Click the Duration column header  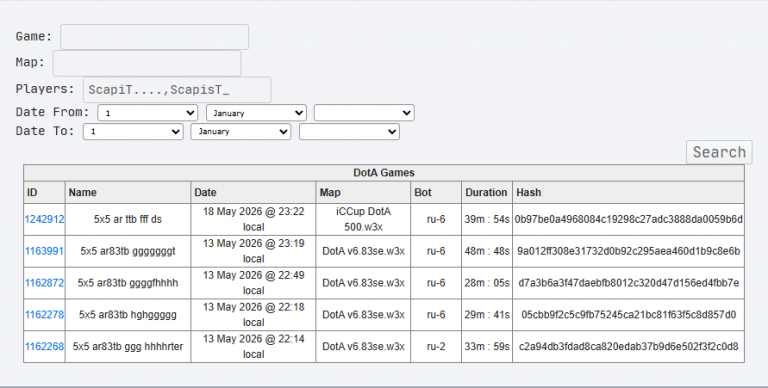tap(487, 193)
